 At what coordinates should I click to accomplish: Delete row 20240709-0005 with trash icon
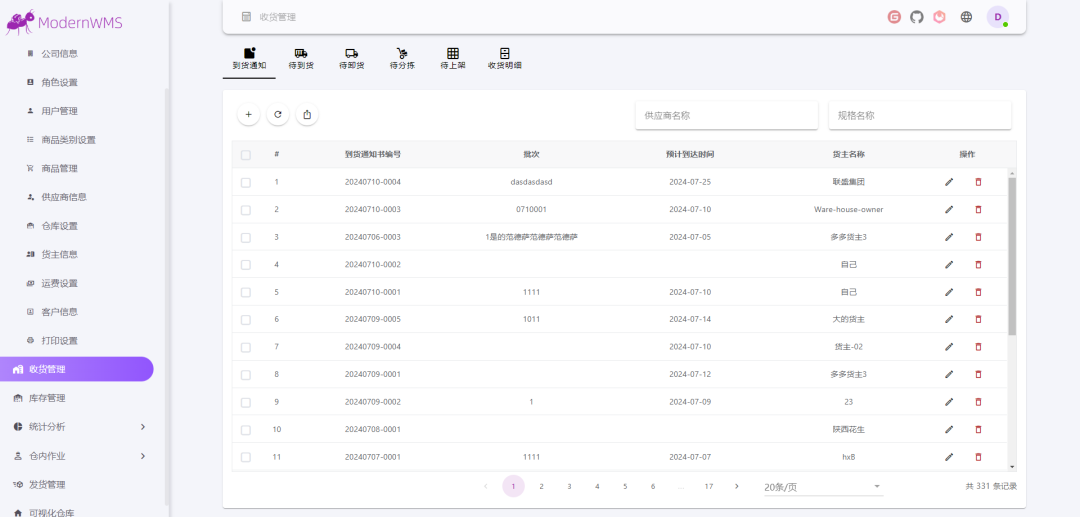tap(978, 320)
